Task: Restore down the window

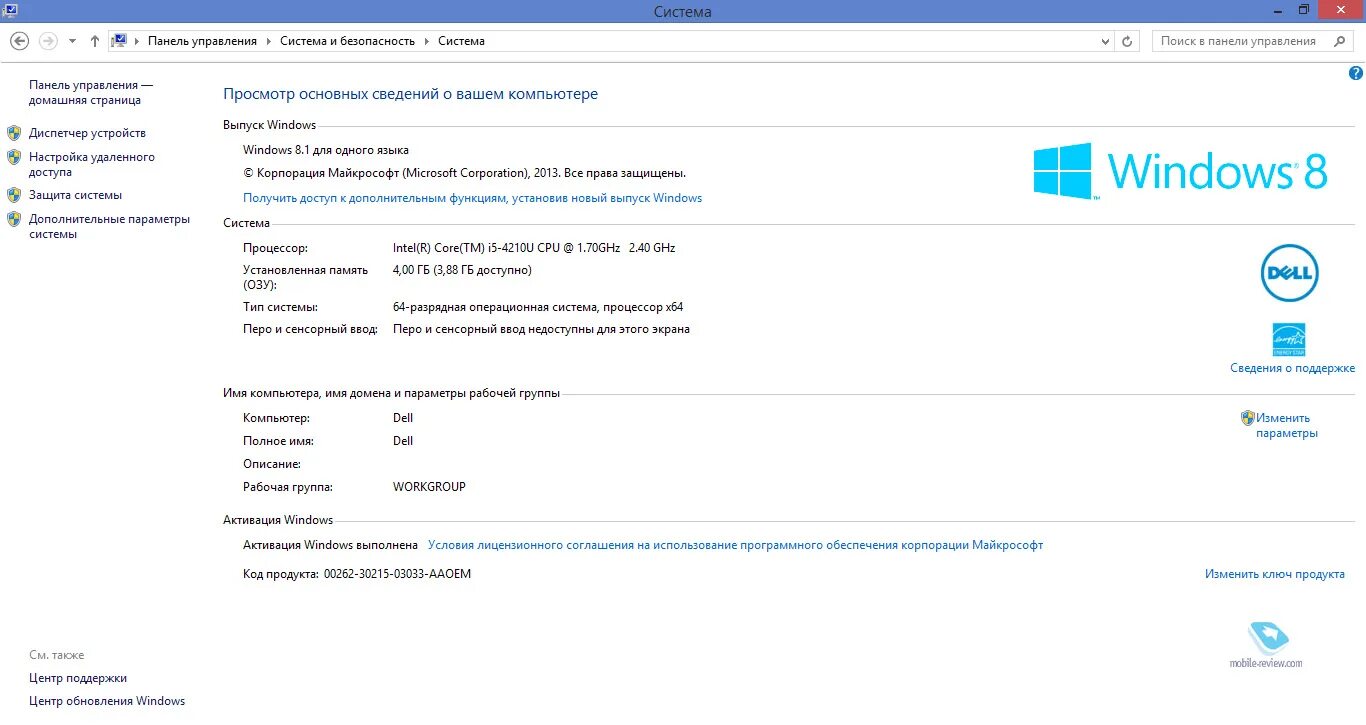Action: (1304, 9)
